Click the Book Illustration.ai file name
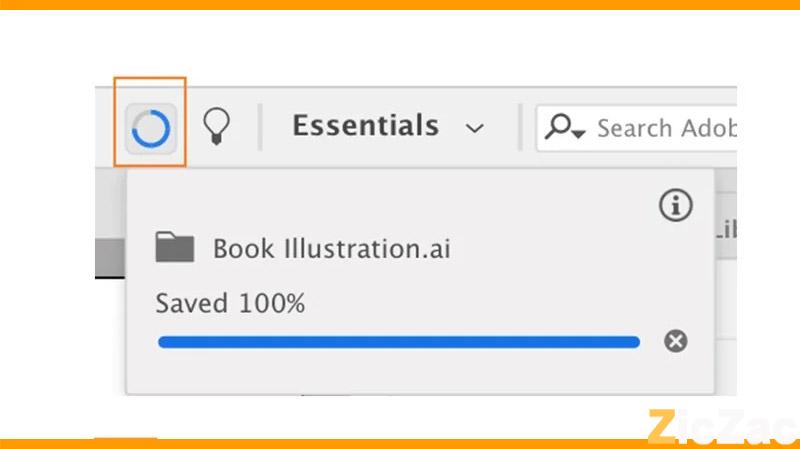 coord(331,248)
